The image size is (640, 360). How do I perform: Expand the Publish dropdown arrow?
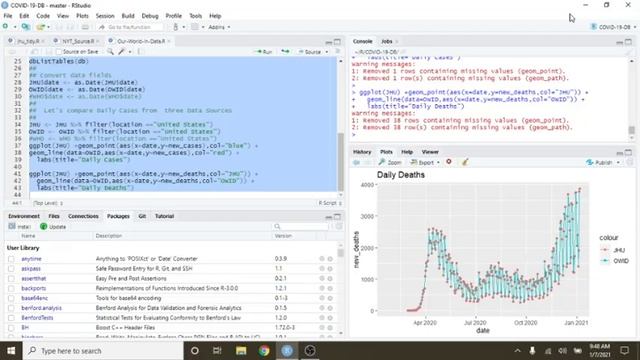pyautogui.click(x=618, y=162)
